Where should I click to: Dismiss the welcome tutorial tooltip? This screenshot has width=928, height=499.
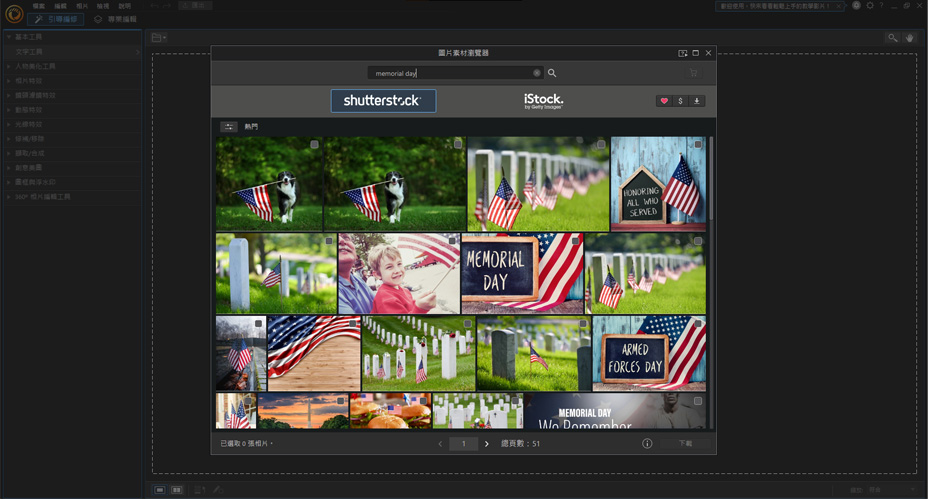click(838, 6)
